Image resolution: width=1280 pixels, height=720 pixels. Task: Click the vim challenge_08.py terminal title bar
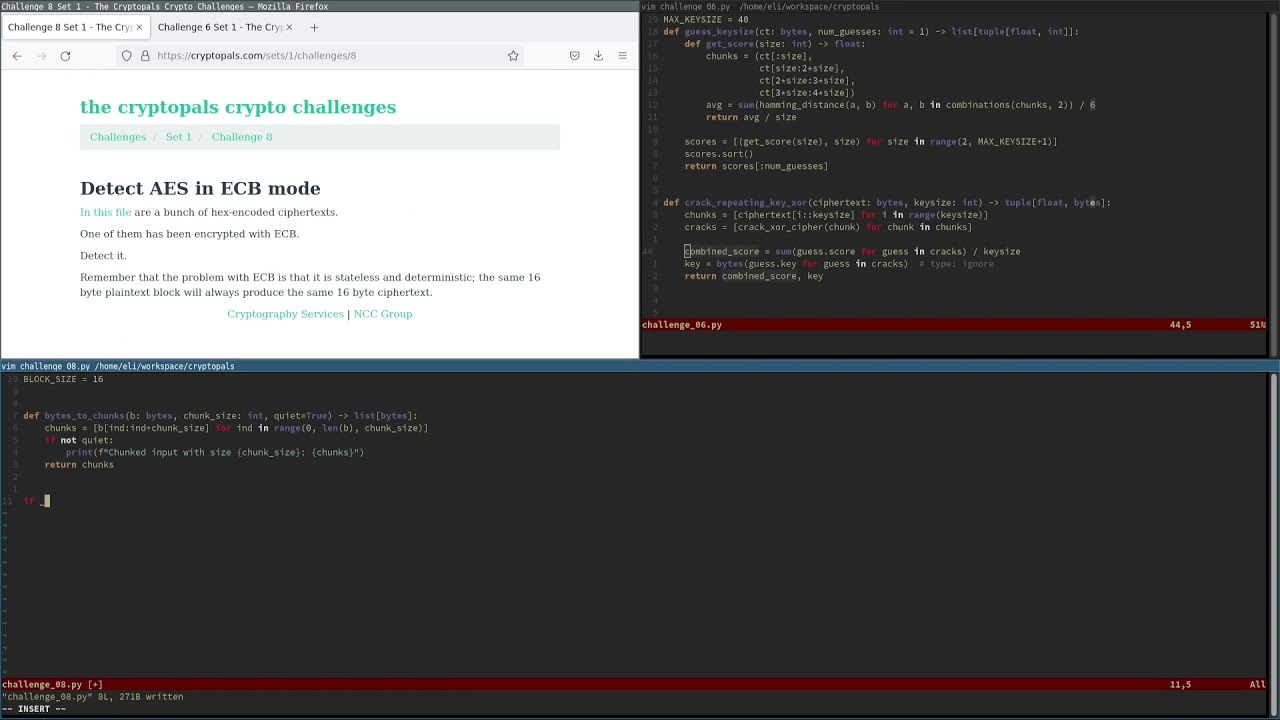click(640, 366)
